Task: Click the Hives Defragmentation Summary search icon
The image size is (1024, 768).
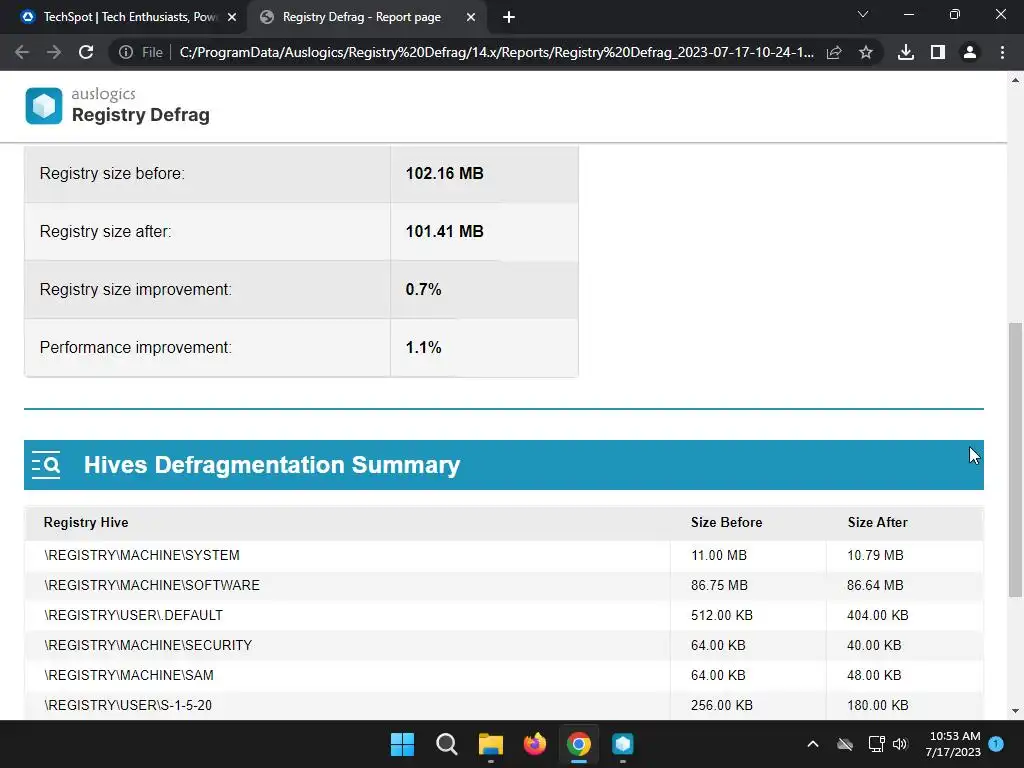Action: [x=46, y=465]
